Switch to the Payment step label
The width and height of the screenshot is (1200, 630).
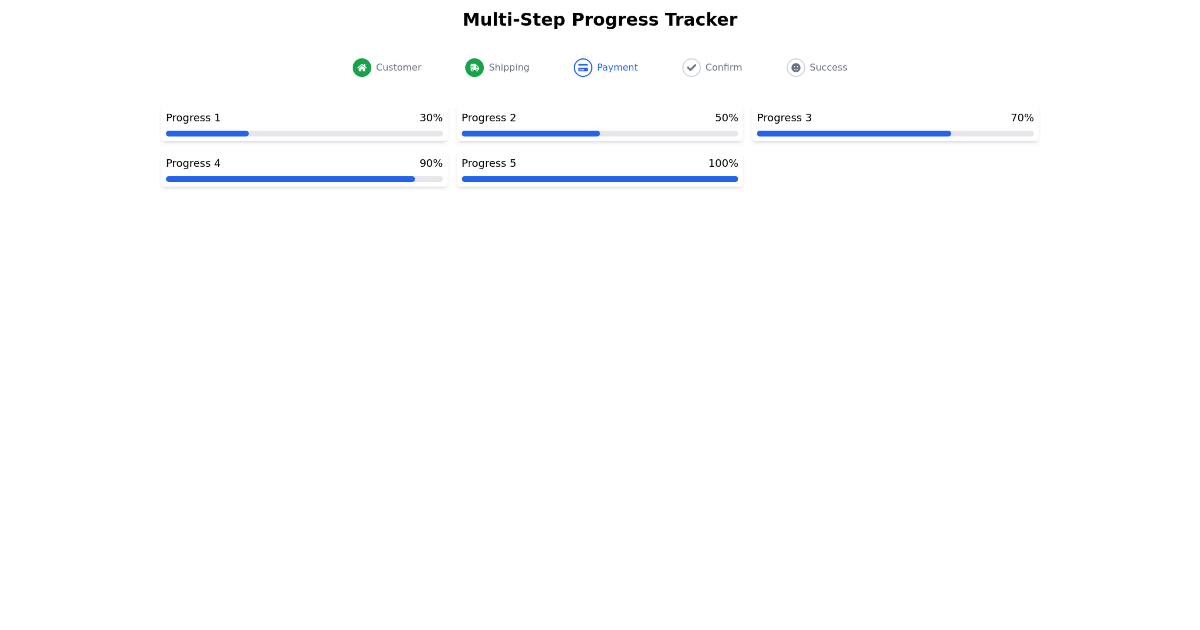coord(617,67)
